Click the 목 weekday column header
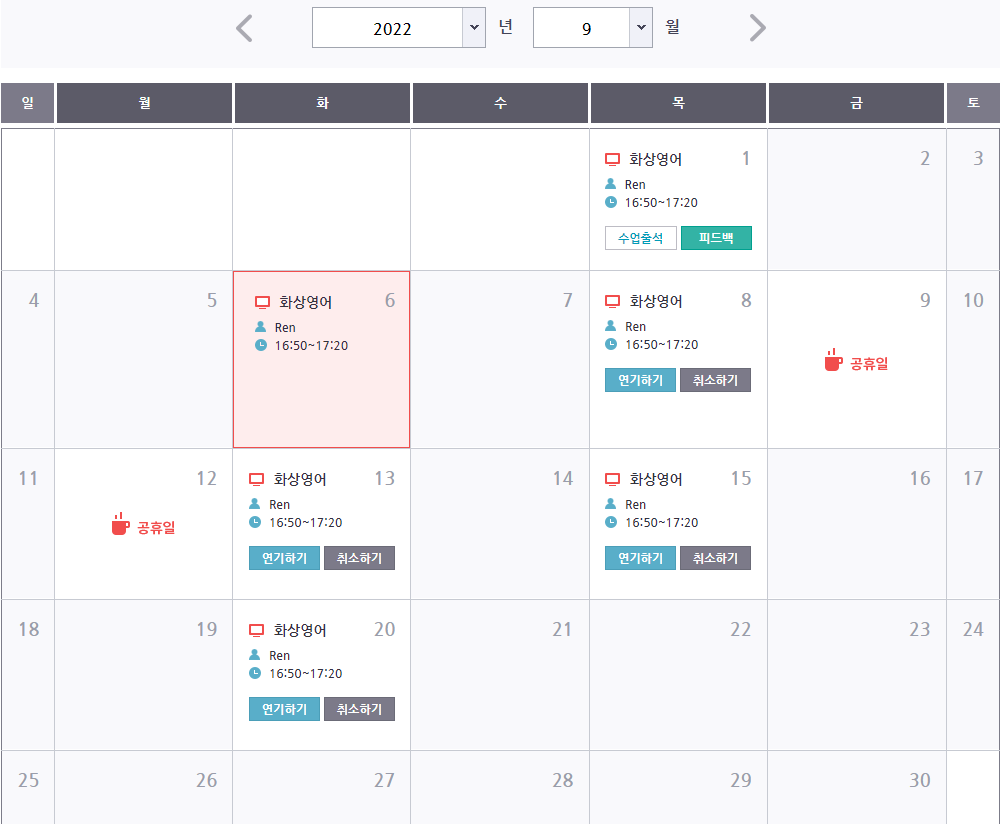Viewport: 1000px width, 824px height. coord(678,103)
